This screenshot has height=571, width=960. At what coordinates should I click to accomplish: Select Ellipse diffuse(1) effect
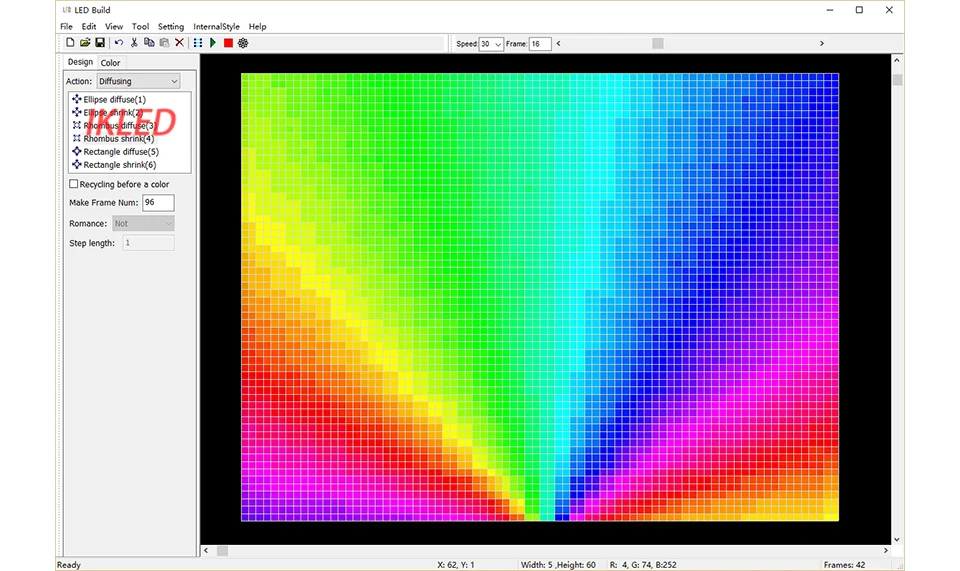pyautogui.click(x=114, y=99)
